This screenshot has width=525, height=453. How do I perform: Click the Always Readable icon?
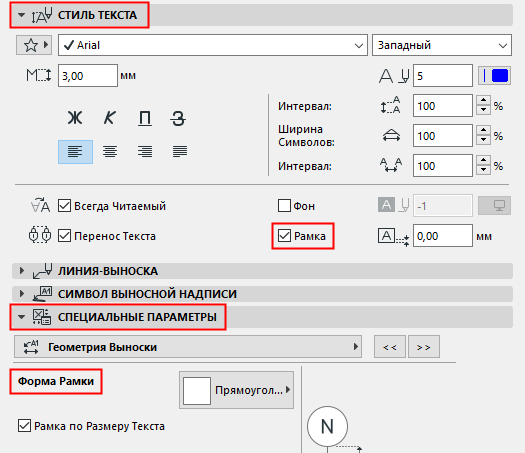click(40, 205)
